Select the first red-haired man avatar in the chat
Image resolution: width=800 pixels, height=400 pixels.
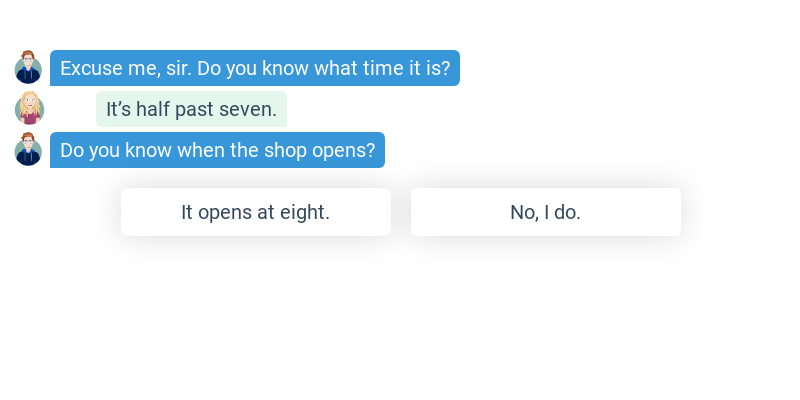(28, 68)
